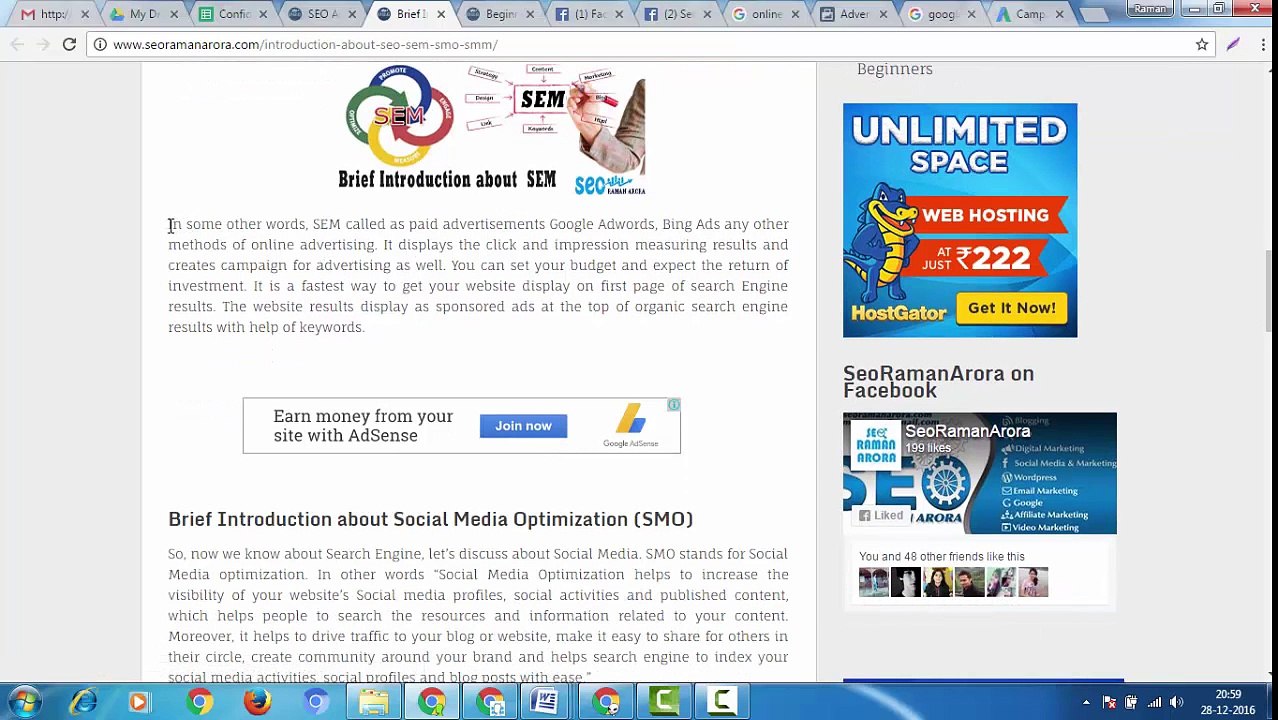Click the 'You and 48 other friends' text
The width and height of the screenshot is (1278, 720).
point(941,556)
